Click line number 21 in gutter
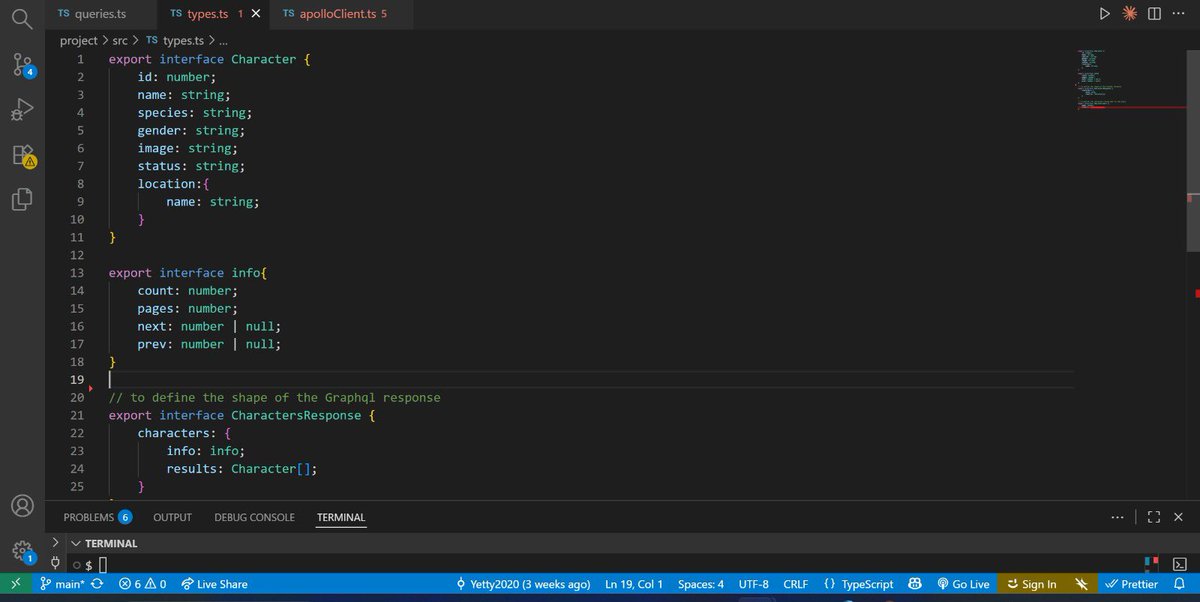Viewport: 1200px width, 602px height. 77,415
